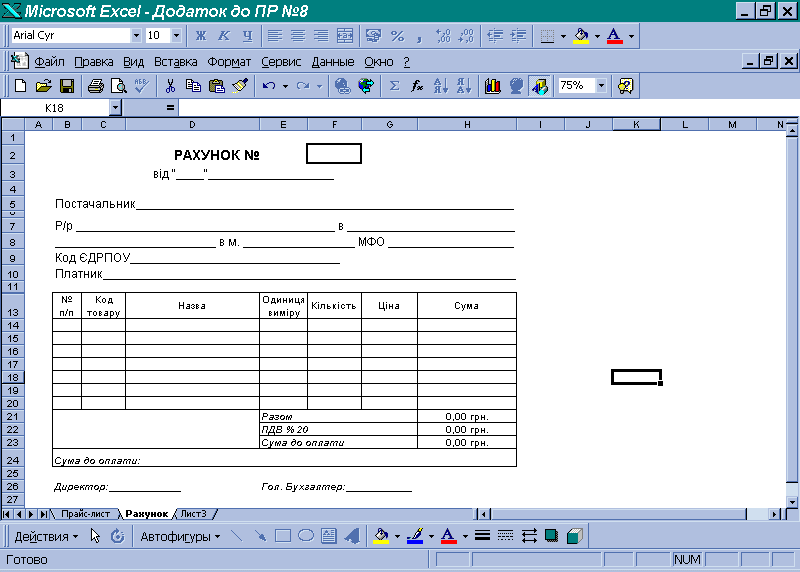Open the Формат menu
This screenshot has width=800, height=572.
pos(229,62)
